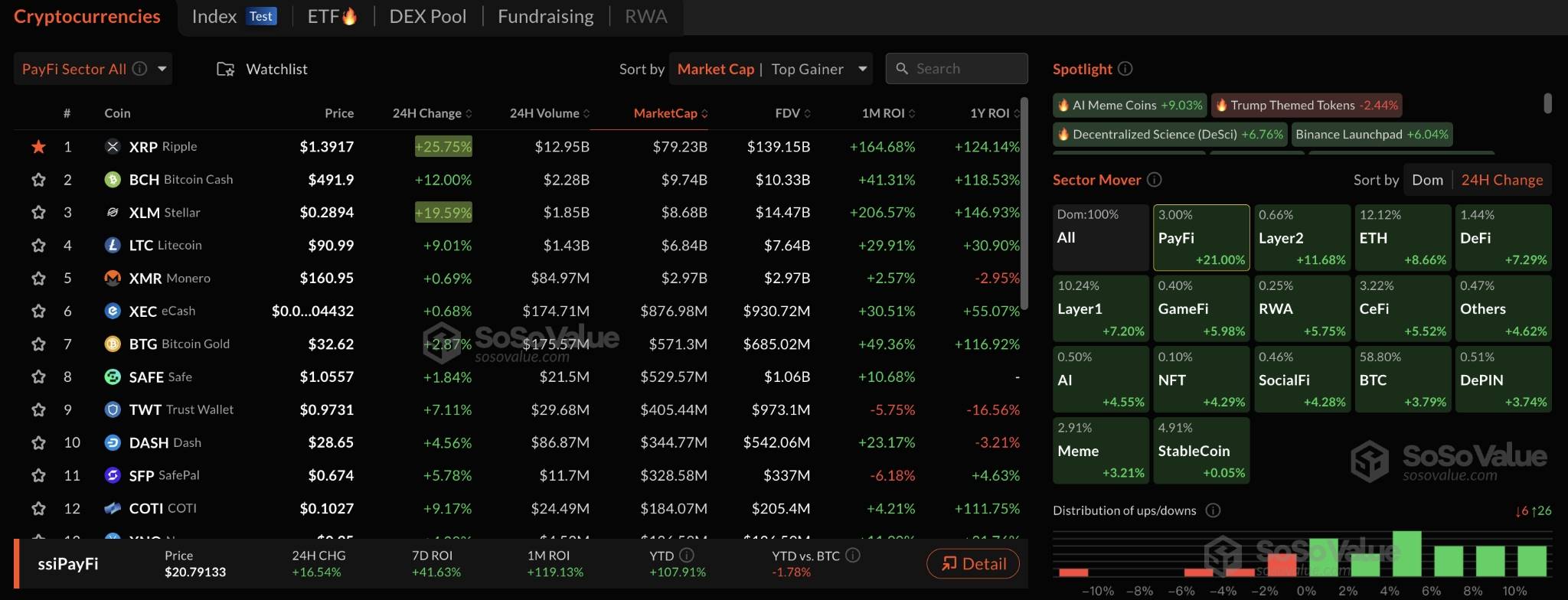Screen dimensions: 1568x600
Task: Click the Litecoin logo icon
Action: 113,245
